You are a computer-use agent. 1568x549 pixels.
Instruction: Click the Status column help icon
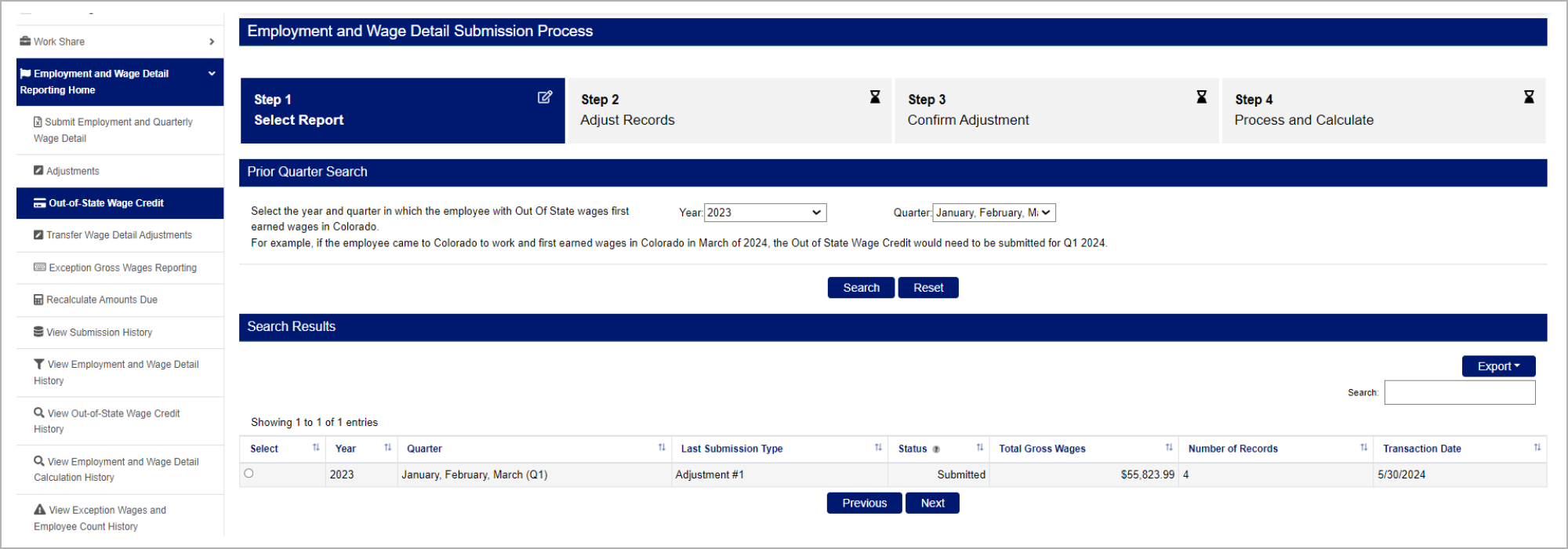[936, 449]
